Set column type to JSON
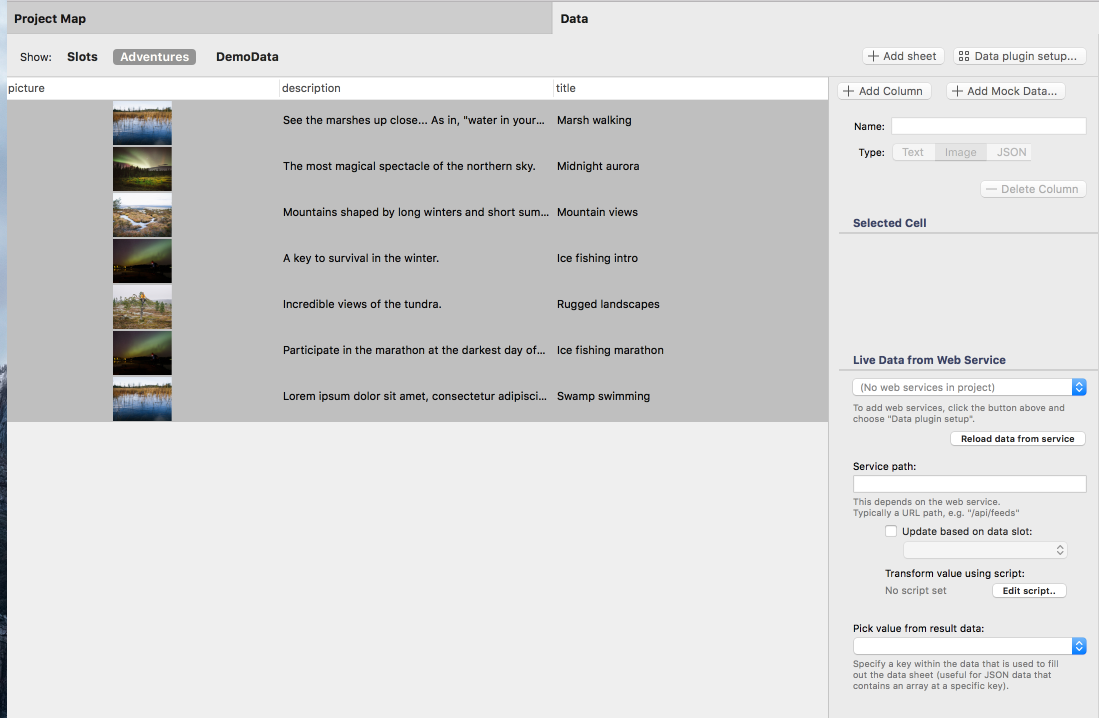Viewport: 1099px width, 718px height. pyautogui.click(x=1010, y=152)
